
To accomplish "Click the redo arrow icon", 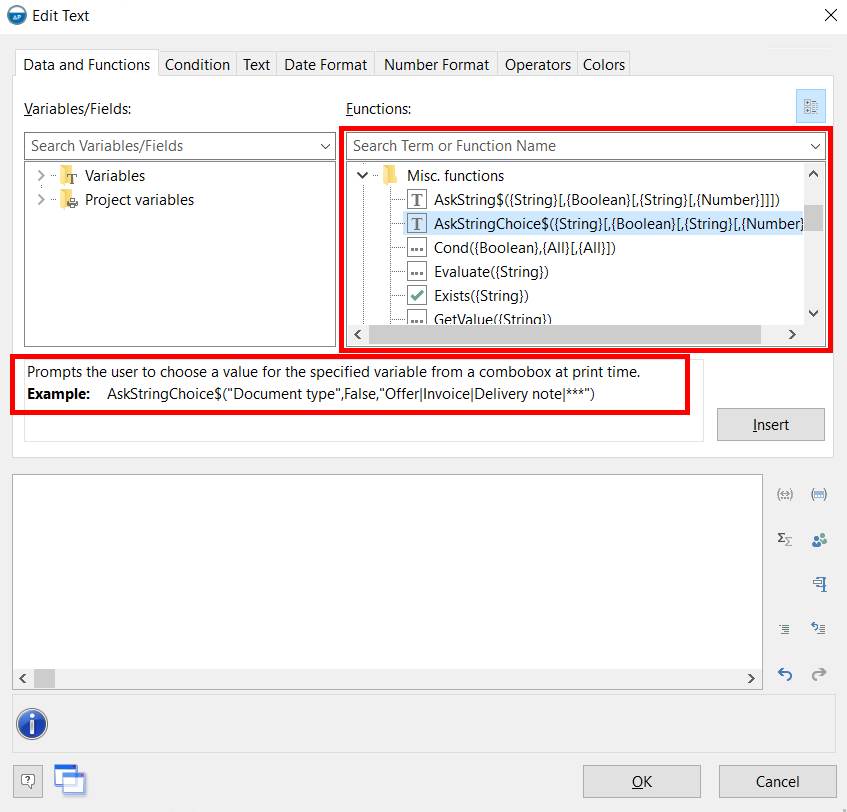I will [x=819, y=674].
